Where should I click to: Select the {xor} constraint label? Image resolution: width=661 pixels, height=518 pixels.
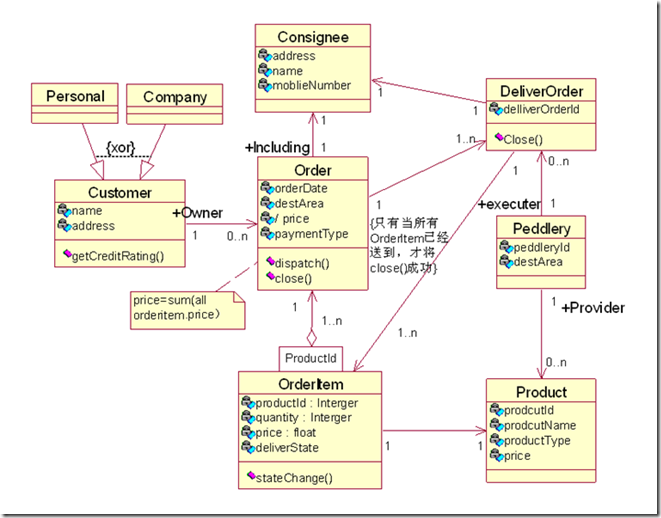point(121,148)
